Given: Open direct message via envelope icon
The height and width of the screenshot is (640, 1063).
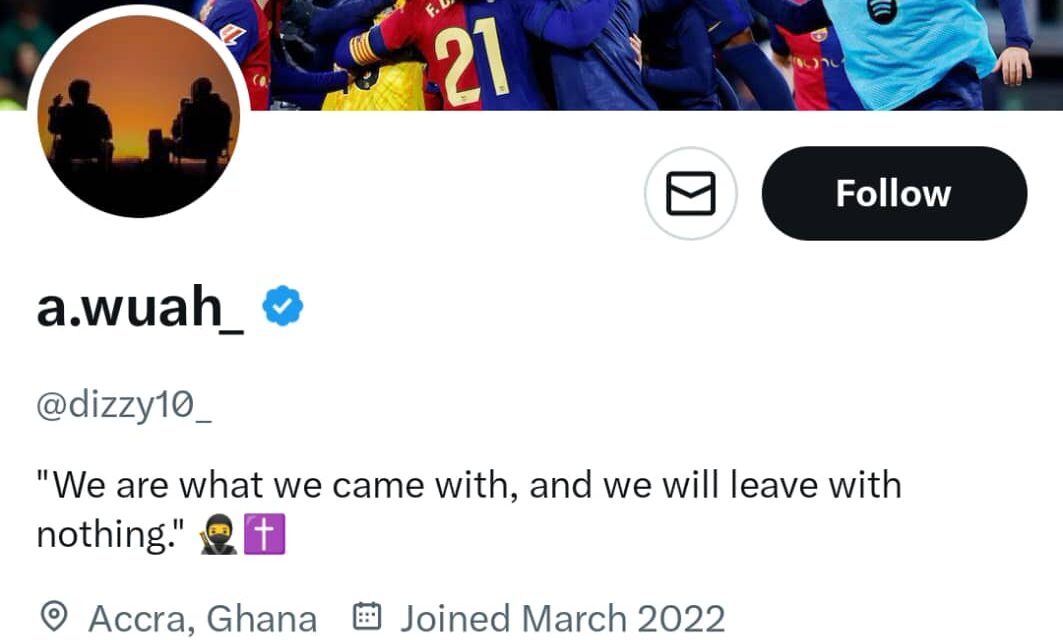Looking at the screenshot, I should tap(690, 193).
